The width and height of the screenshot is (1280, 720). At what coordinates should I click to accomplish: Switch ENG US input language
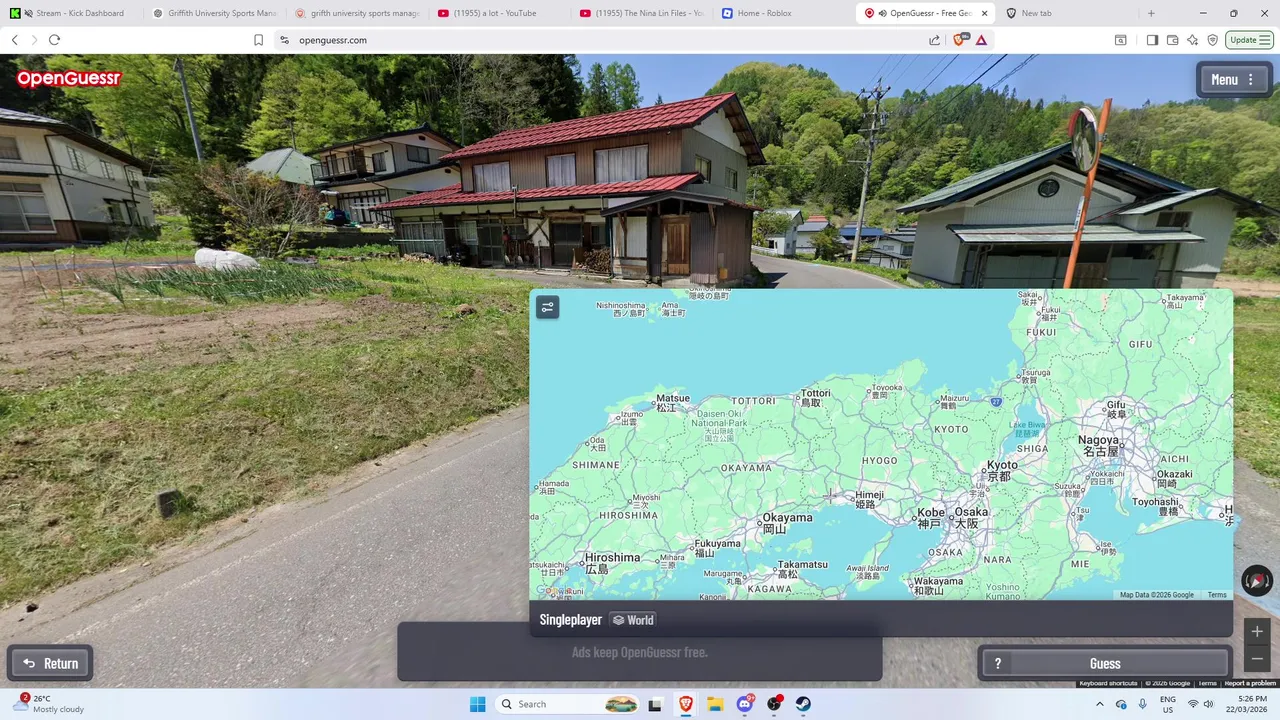tap(1168, 704)
